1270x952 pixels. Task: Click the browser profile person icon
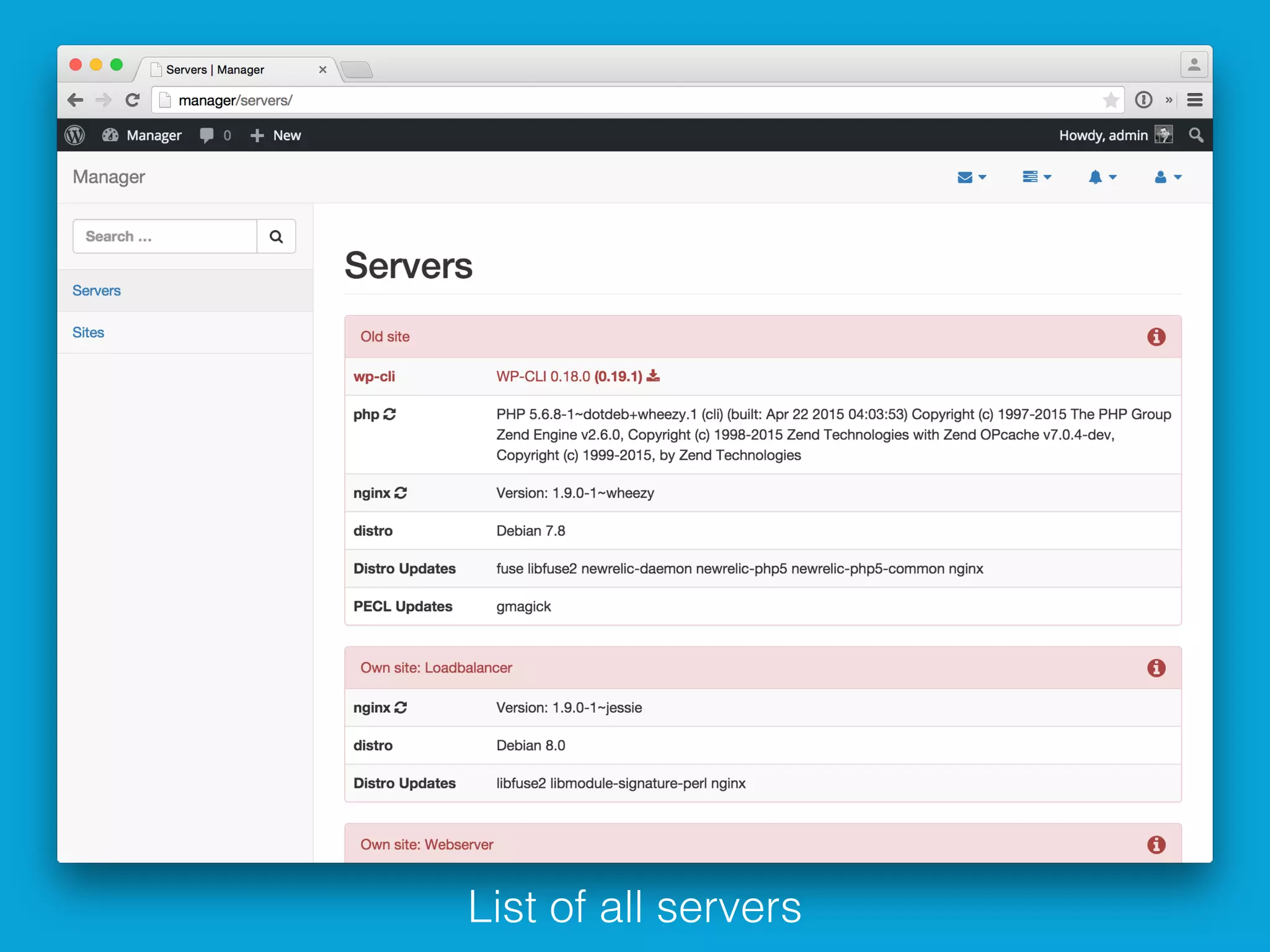pos(1194,64)
